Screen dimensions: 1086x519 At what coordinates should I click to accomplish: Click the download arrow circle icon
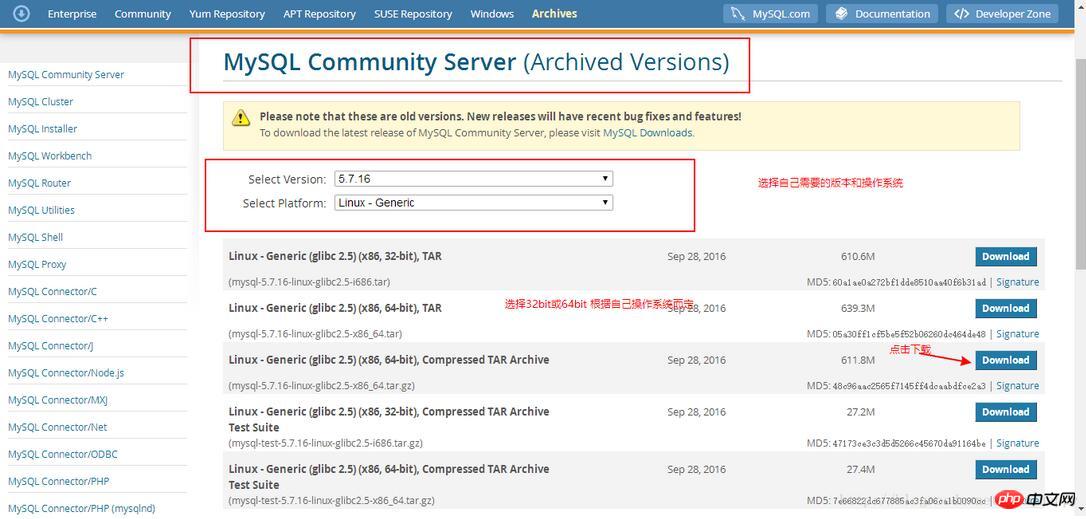point(21,13)
